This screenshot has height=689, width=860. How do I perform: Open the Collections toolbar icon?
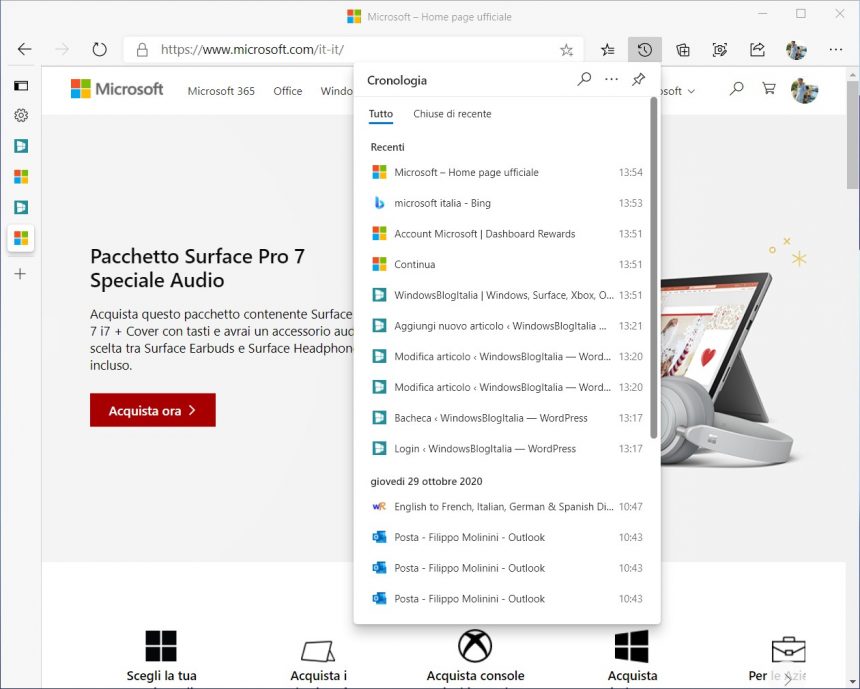click(x=683, y=50)
